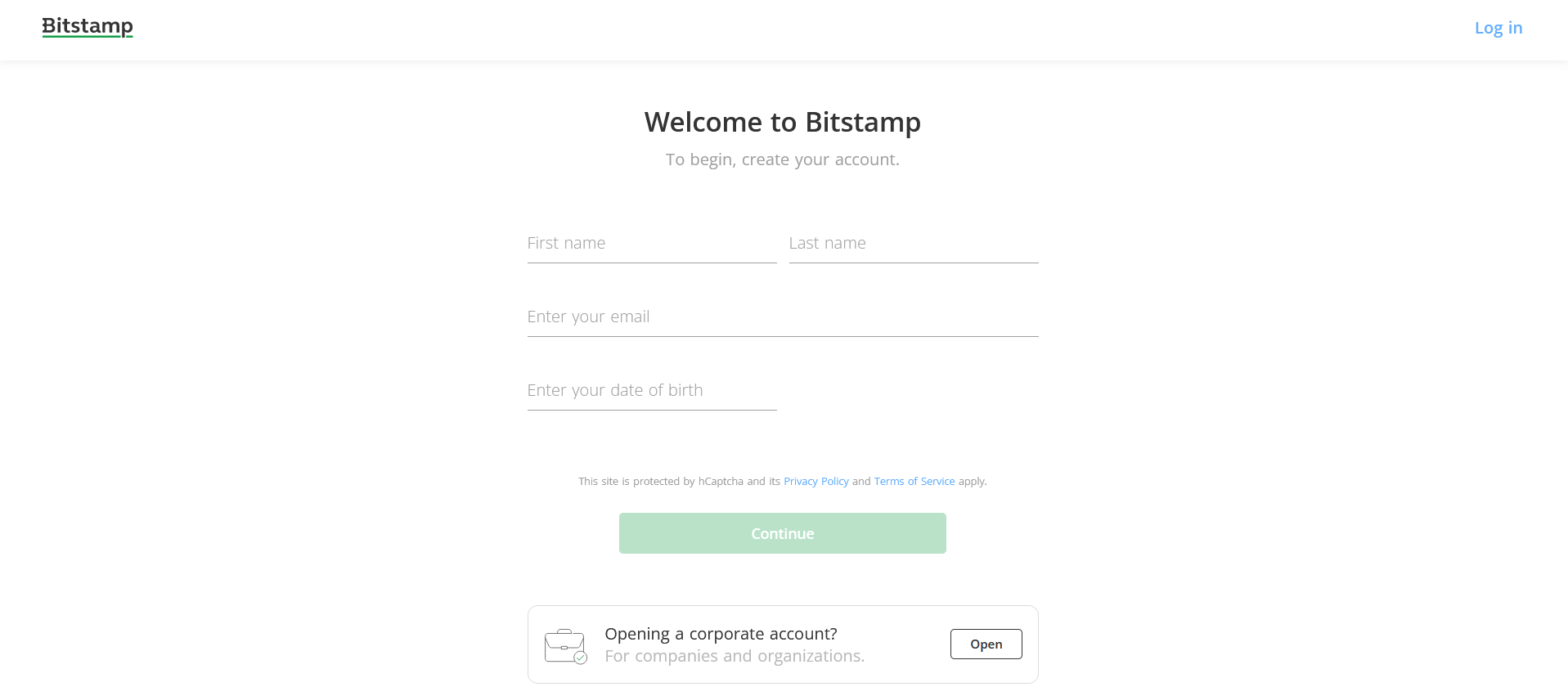
Task: Click 'For companies and organizations.' text
Action: 734,656
